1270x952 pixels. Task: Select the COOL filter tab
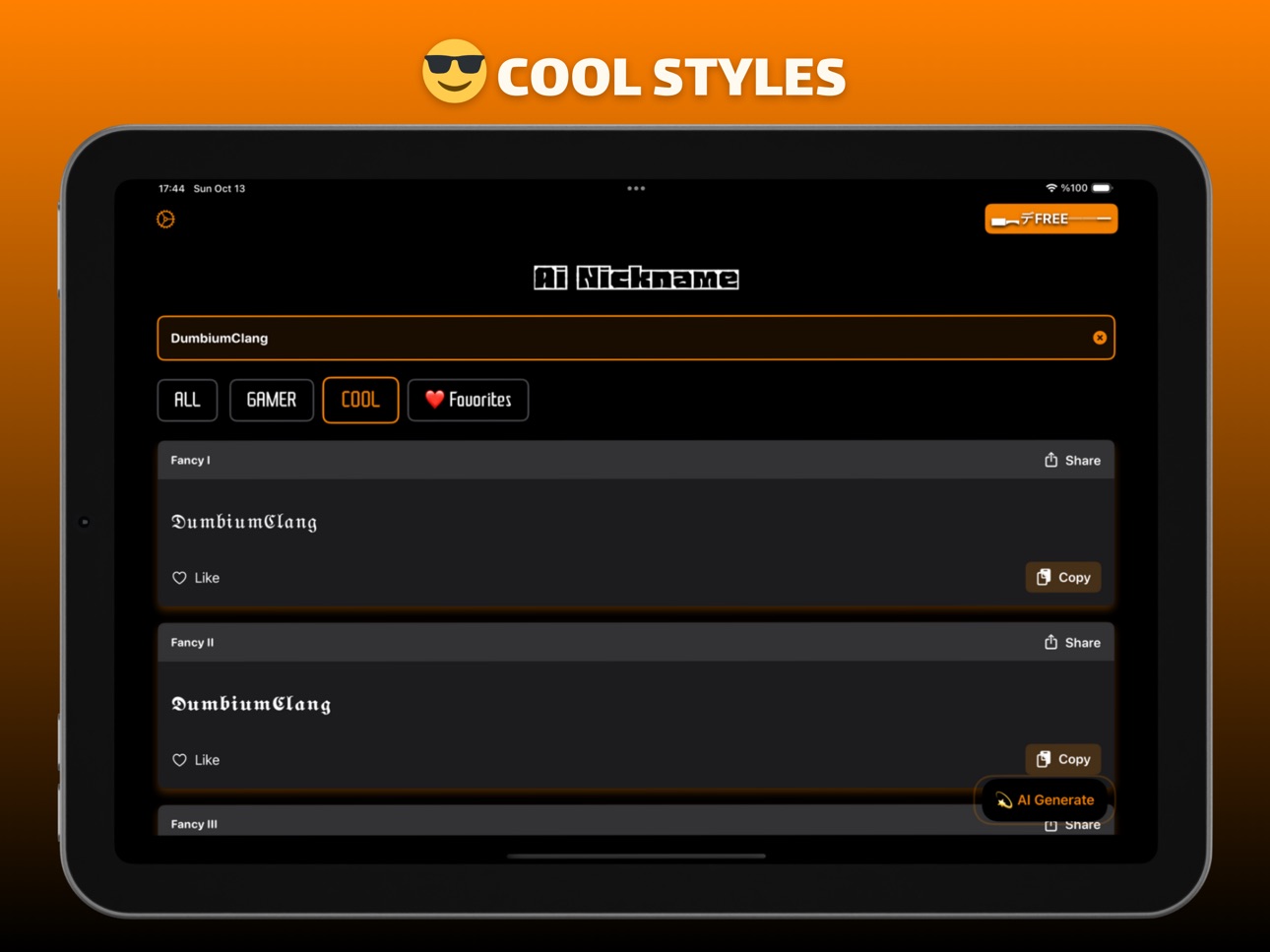360,400
